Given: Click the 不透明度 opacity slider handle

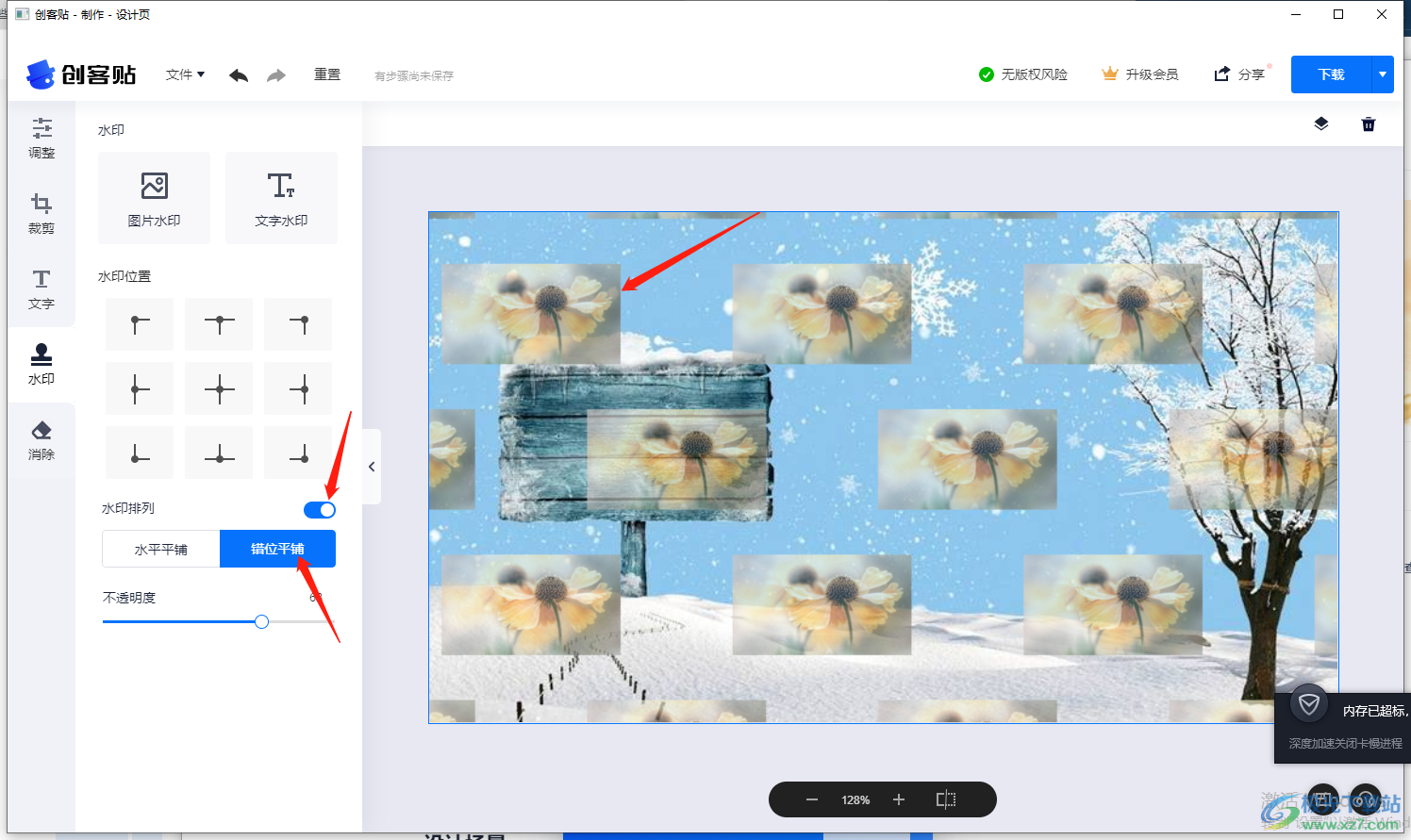Looking at the screenshot, I should tap(262, 621).
